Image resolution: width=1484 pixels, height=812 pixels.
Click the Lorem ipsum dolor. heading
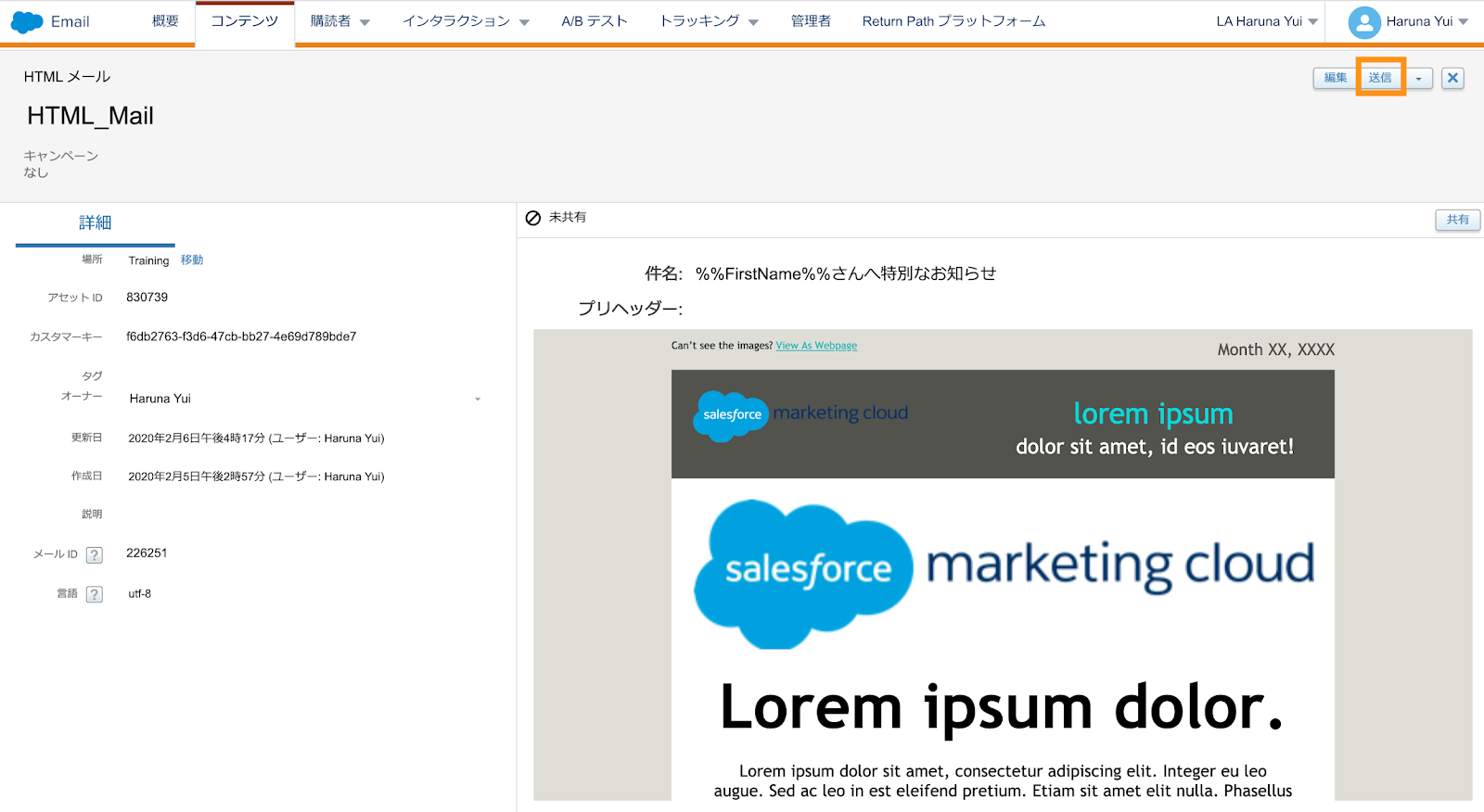(x=1003, y=707)
